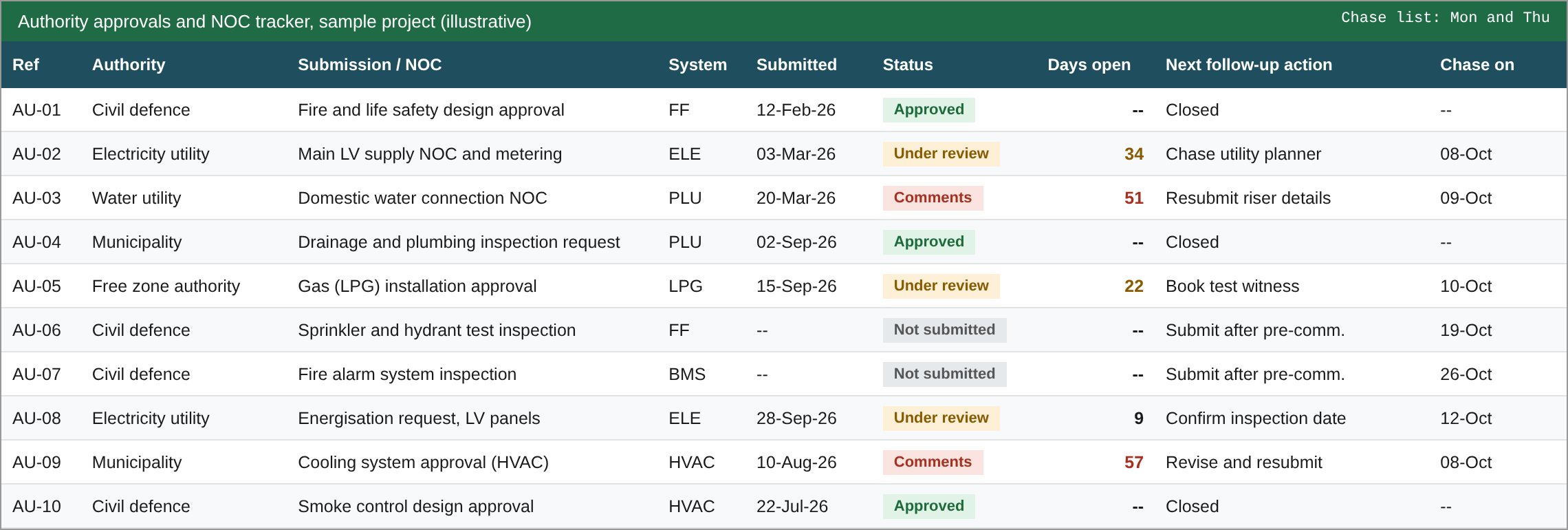This screenshot has width=1568, height=530.
Task: Select Sprinkler and hydrant test inspection
Action: click(437, 330)
